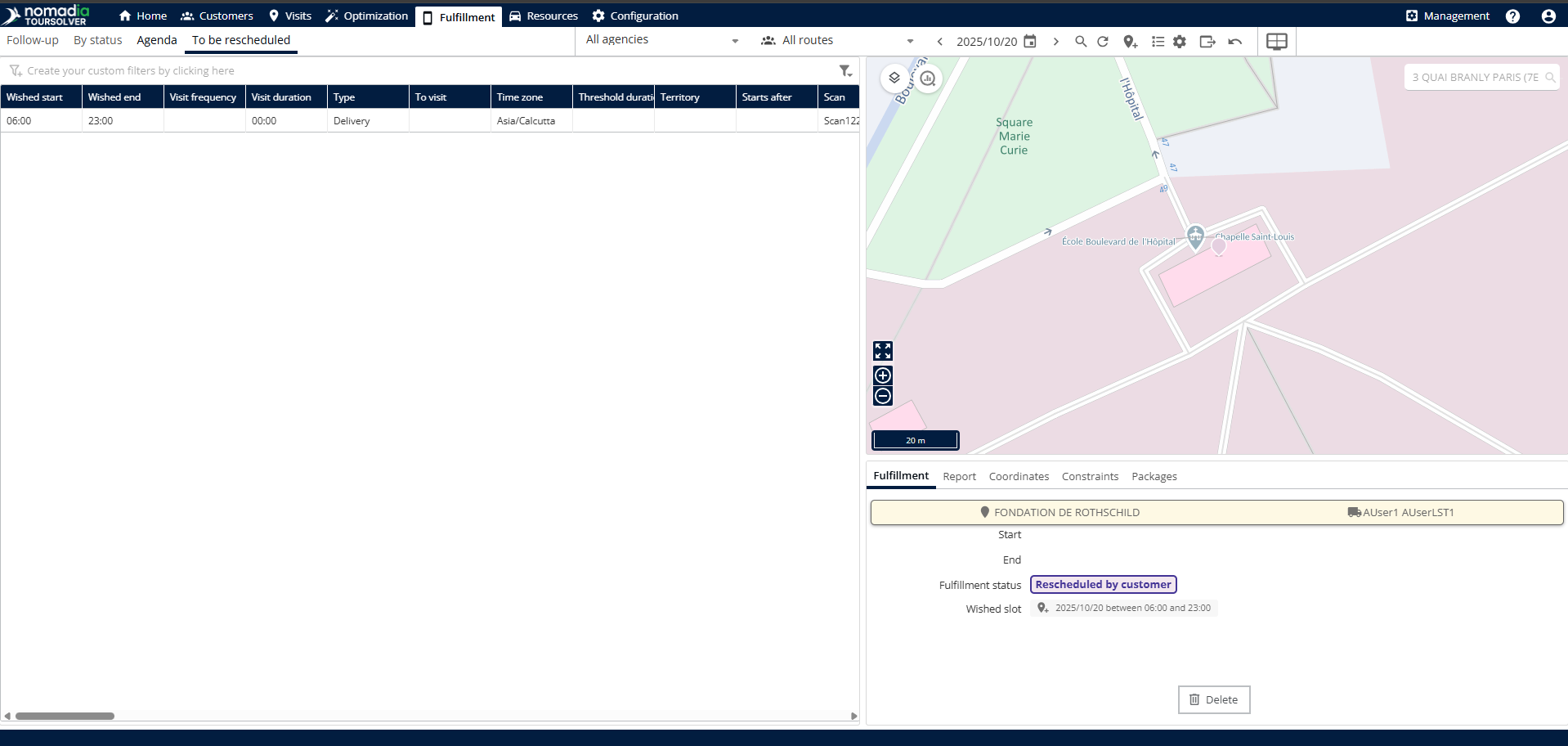Switch to the Constraints tab
This screenshot has height=746, width=1568.
[1090, 476]
